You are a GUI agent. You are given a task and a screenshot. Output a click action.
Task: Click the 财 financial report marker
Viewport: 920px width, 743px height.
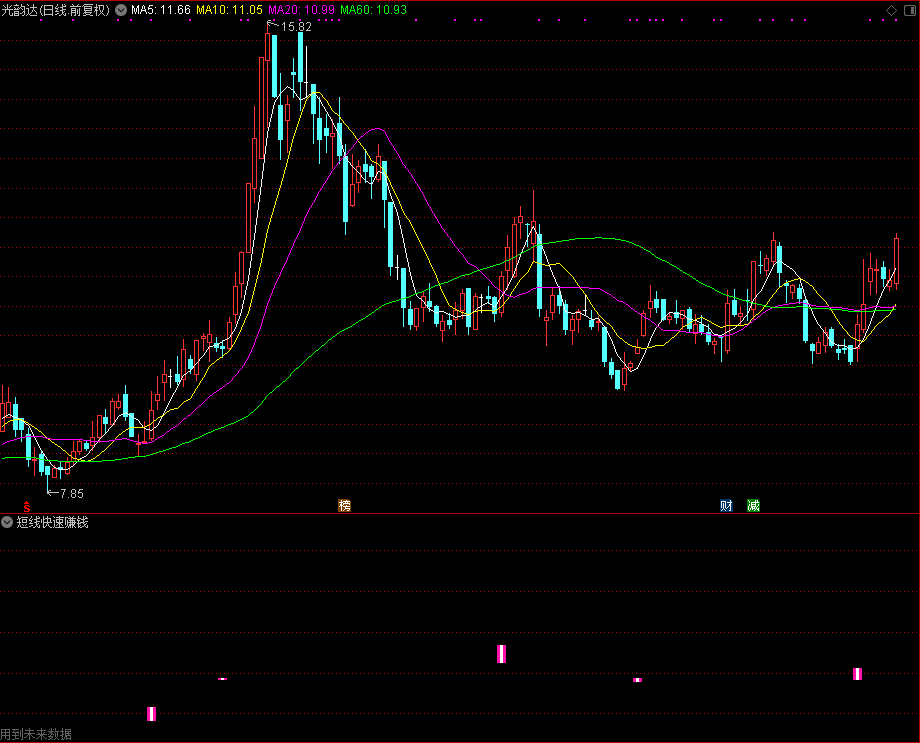tap(727, 506)
